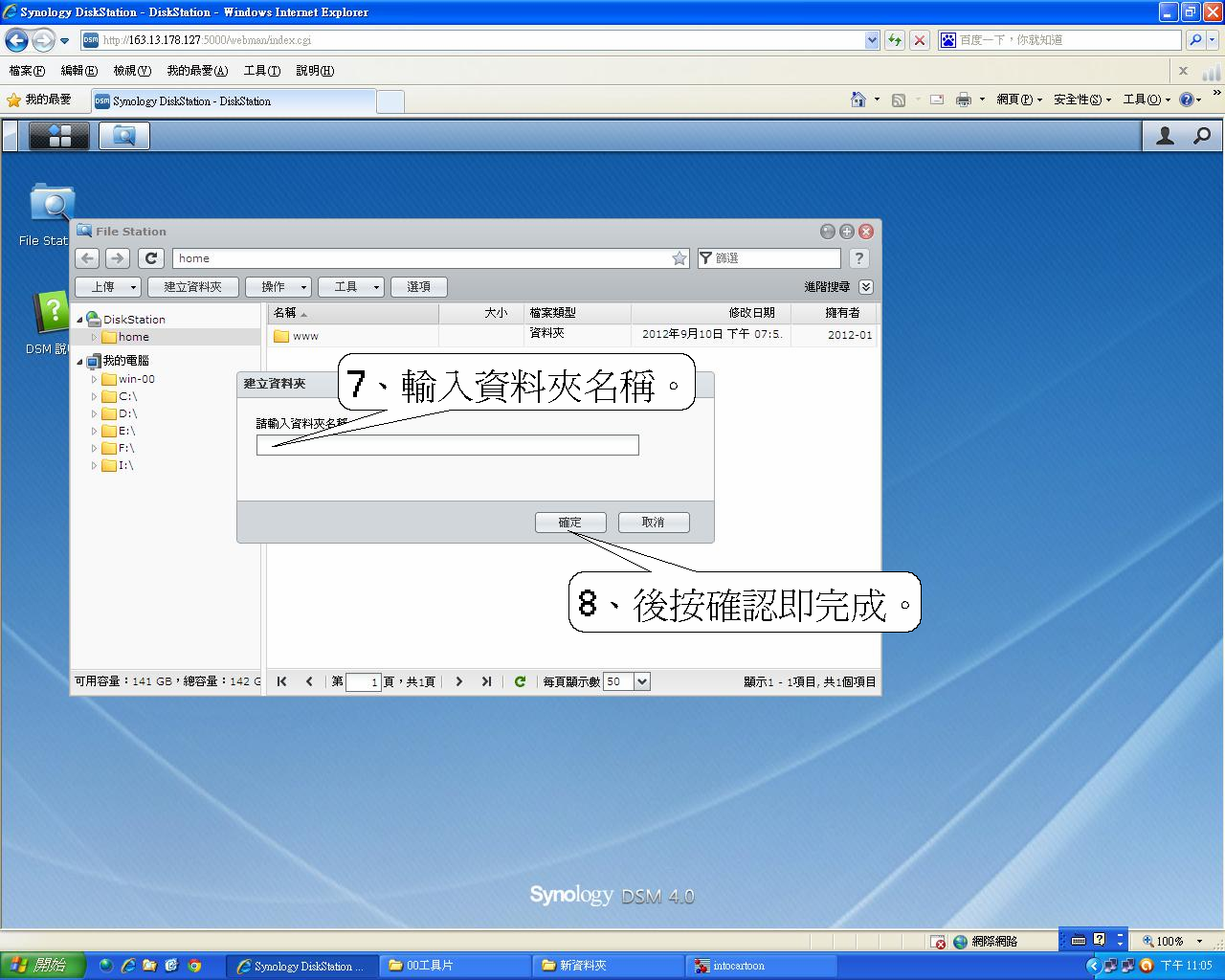Click Internet Explorer refresh button
Viewport: 1225px width, 980px height.
[x=894, y=40]
